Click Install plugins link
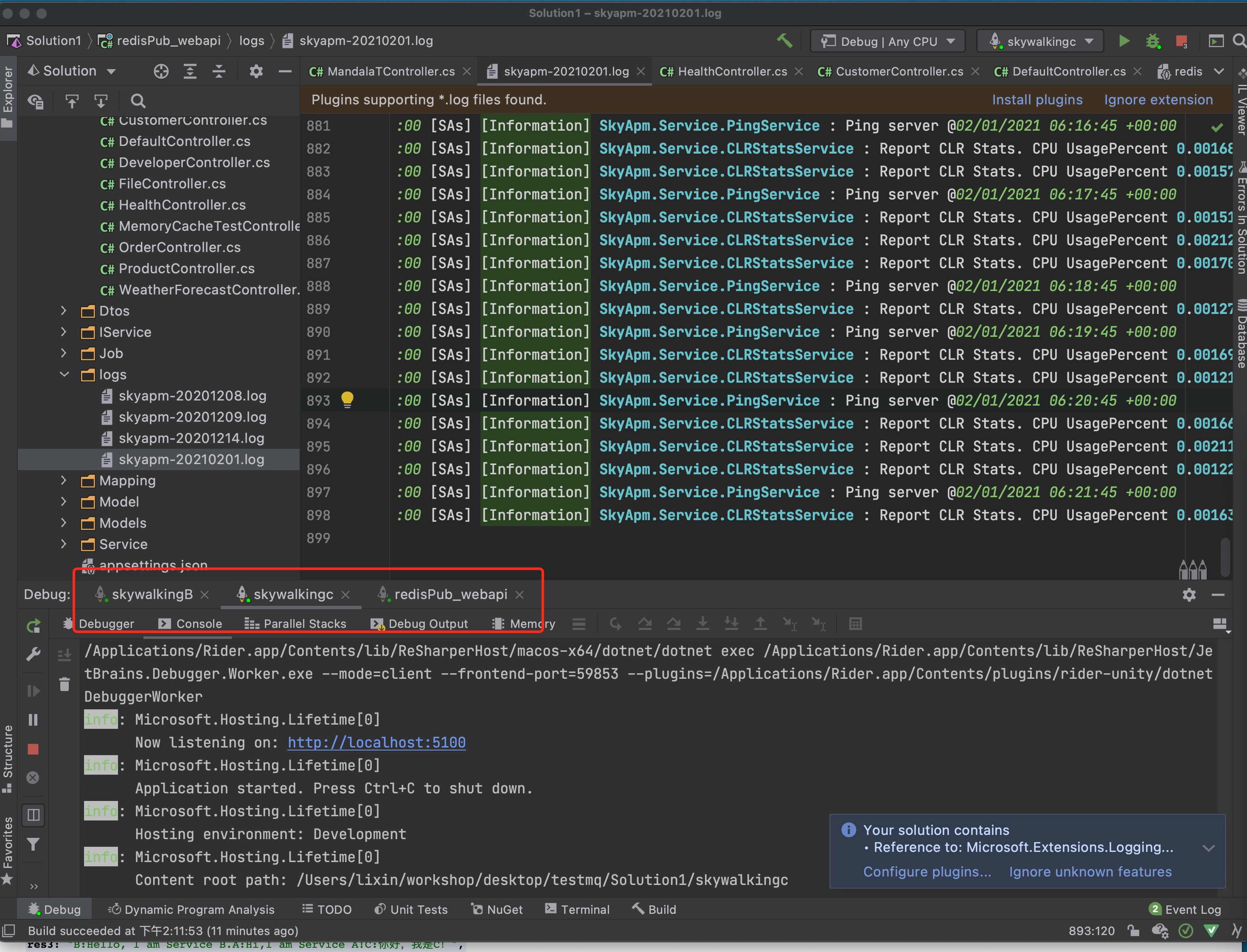 [x=1037, y=100]
